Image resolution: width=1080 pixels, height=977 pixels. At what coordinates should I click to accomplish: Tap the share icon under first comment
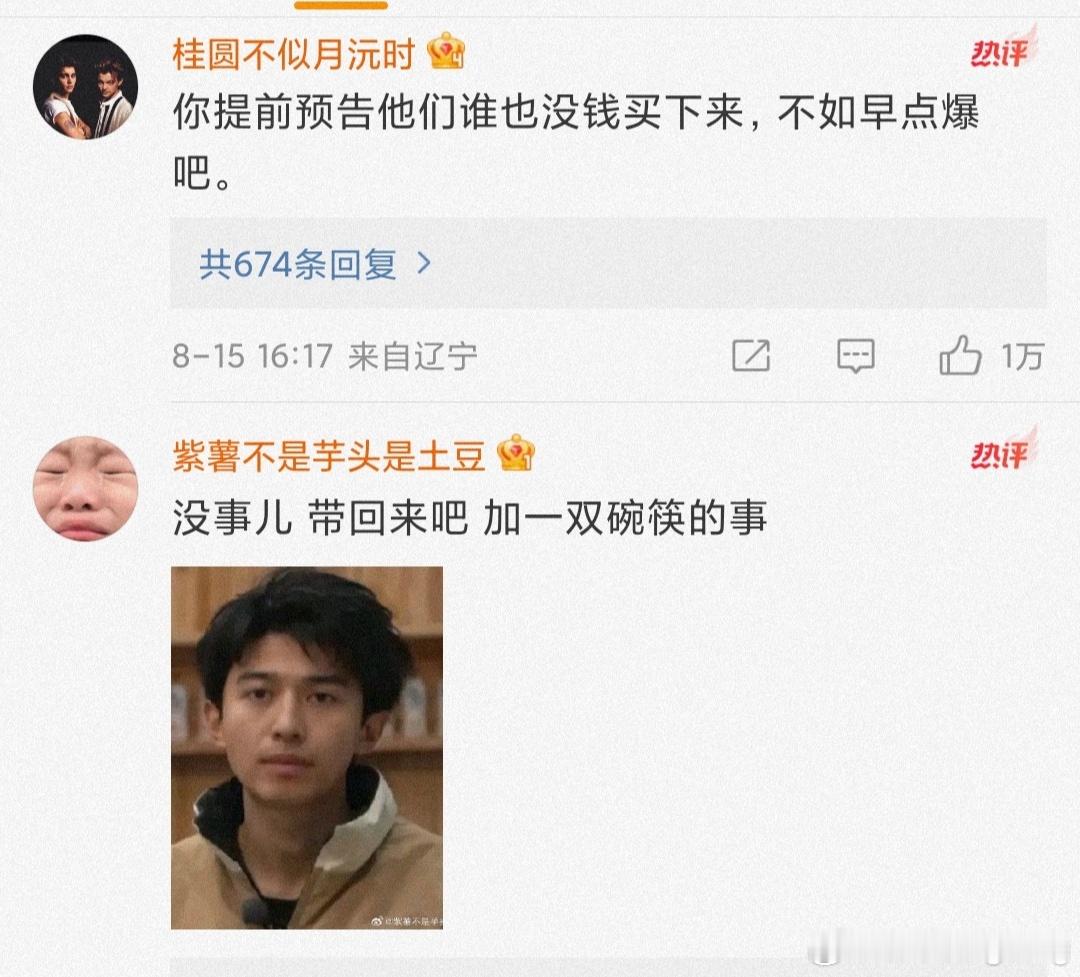point(751,356)
